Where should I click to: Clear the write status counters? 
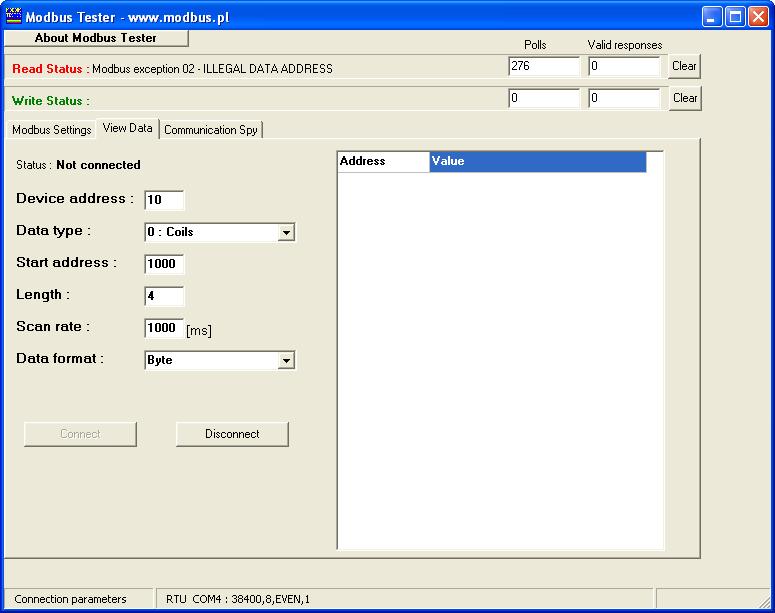tap(685, 98)
